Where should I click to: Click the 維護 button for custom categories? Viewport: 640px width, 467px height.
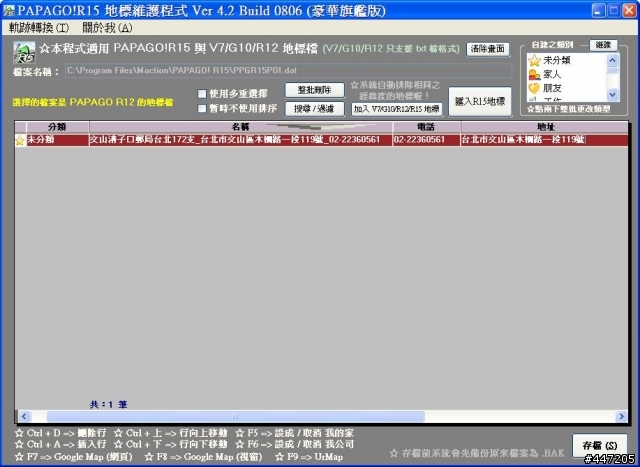point(603,45)
